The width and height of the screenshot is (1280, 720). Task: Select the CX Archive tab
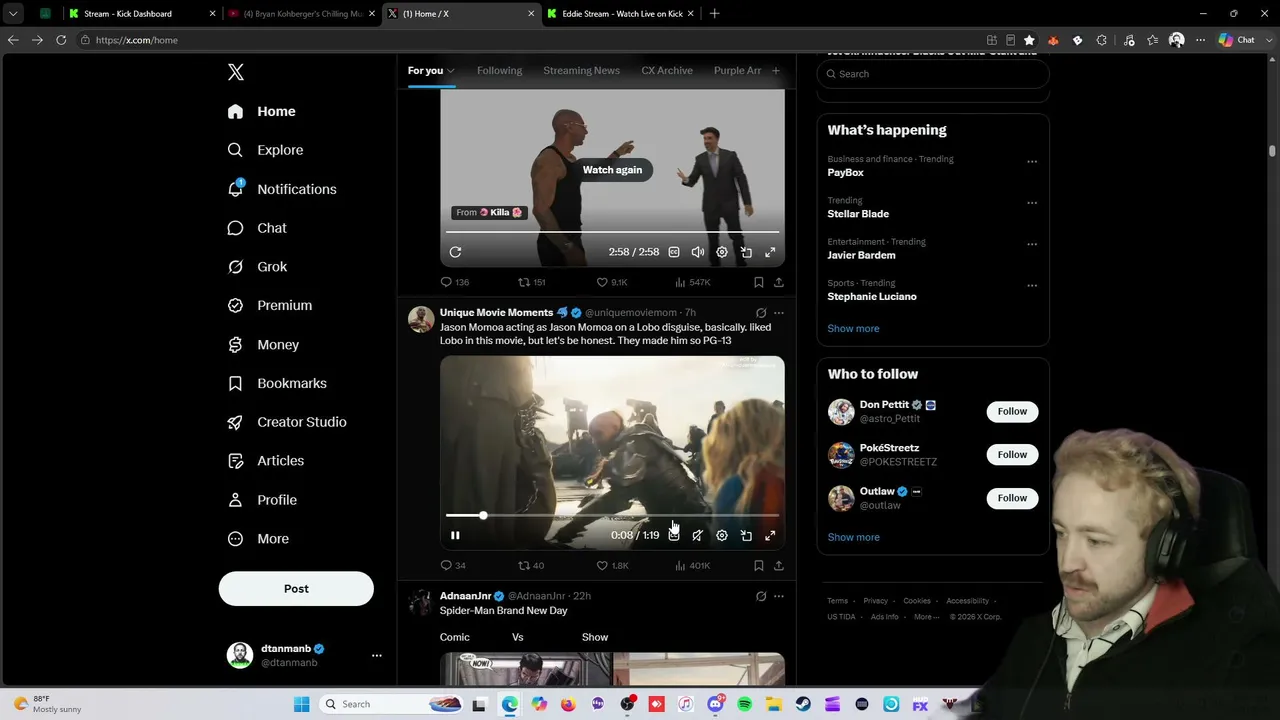667,71
